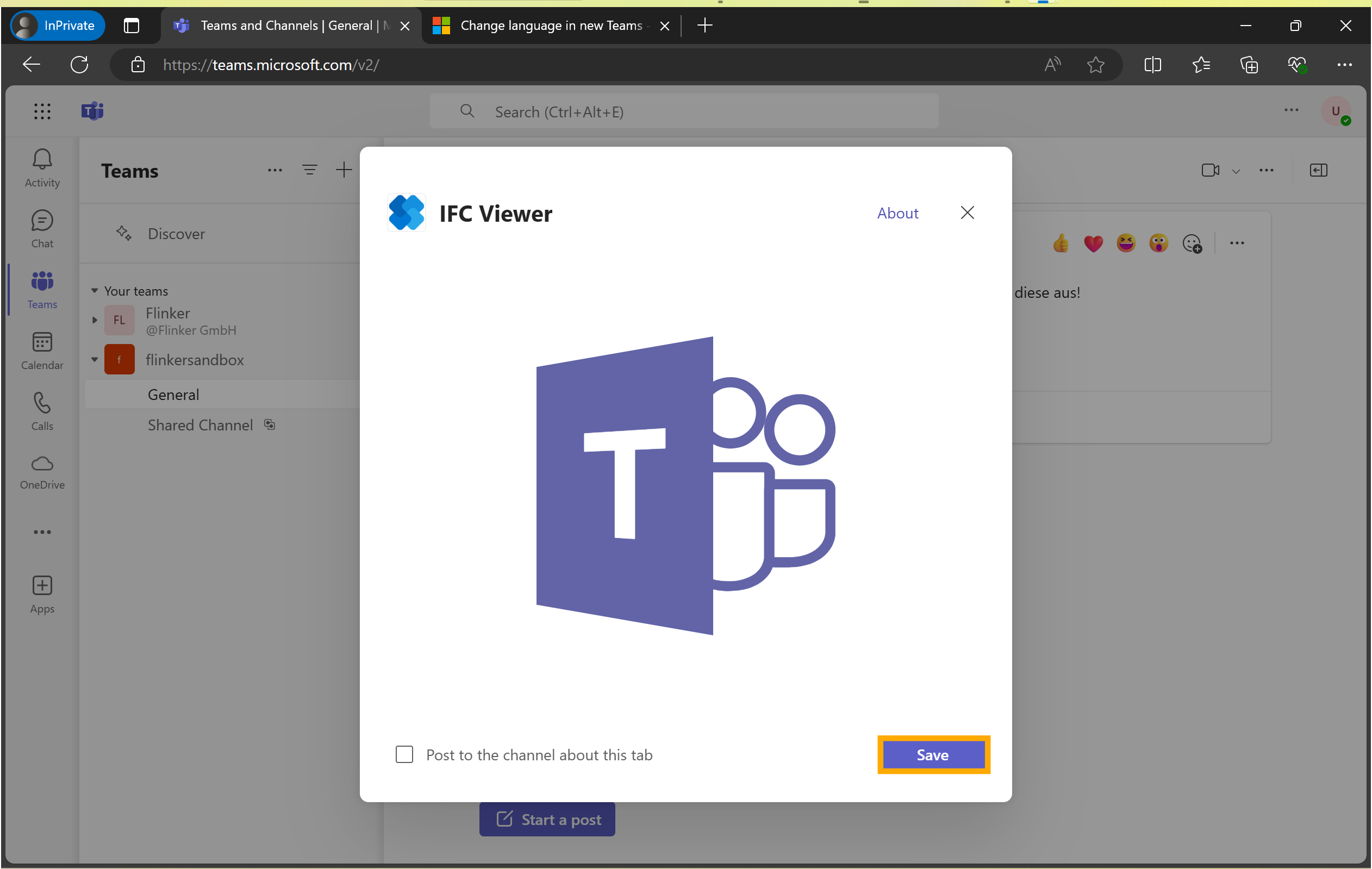1372x869 pixels.
Task: Open Teams panel more options ellipsis
Action: tap(275, 170)
